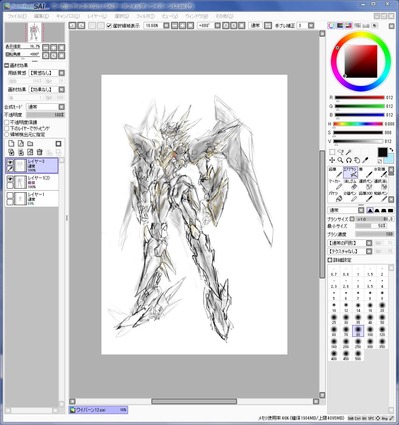
Task: Select the Lasso selection tool
Action: point(340,152)
